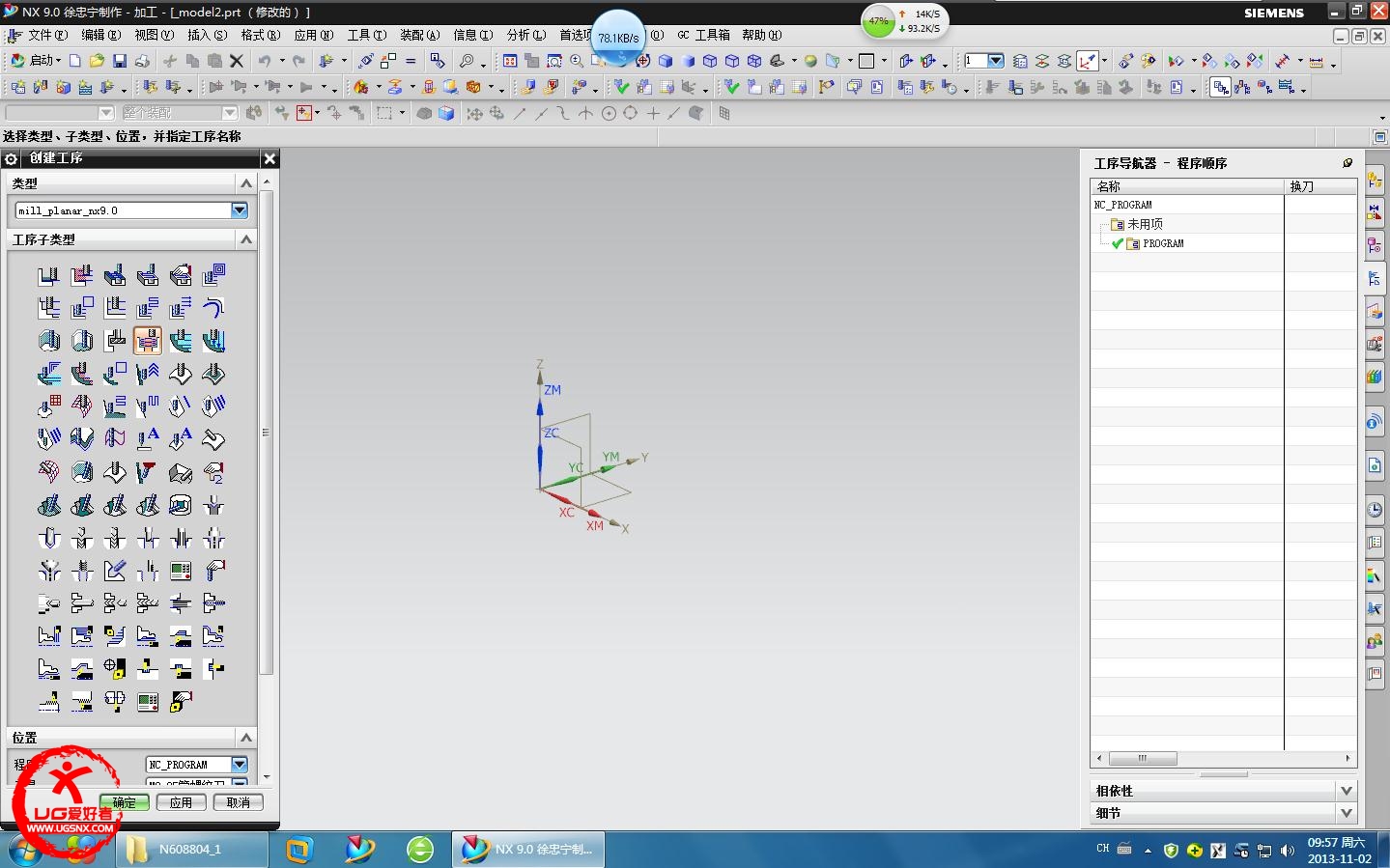The width and height of the screenshot is (1390, 868).
Task: Click the pin icon on Operation Navigator
Action: pyautogui.click(x=1347, y=162)
